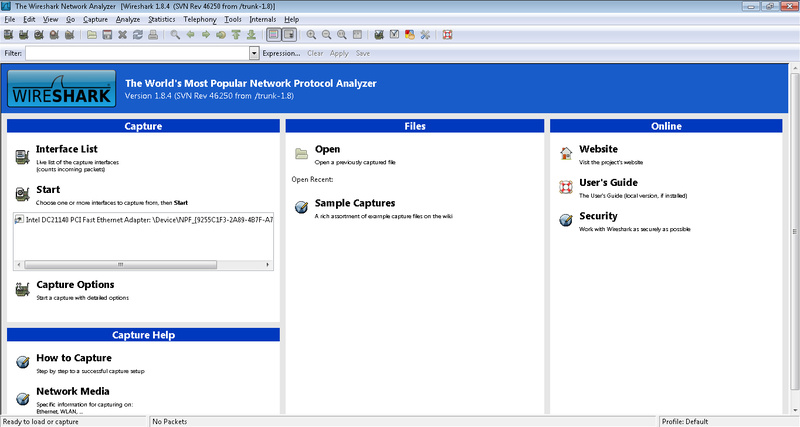Click Profile: Default in status bar
Screen dimensions: 800x427
(x=685, y=421)
